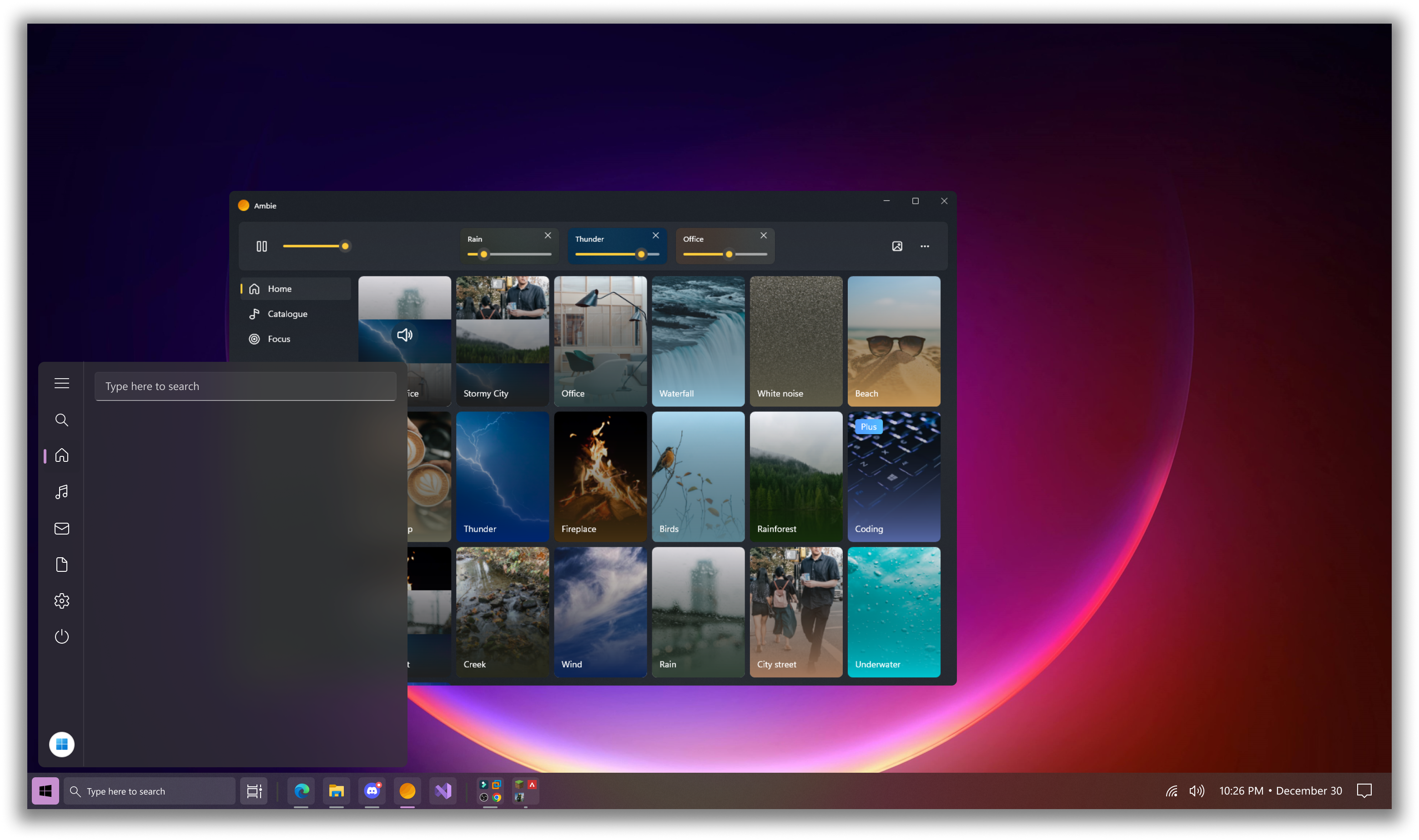Screen dimensions: 1419x840
Task: Open the more options ellipsis menu
Action: 925,246
